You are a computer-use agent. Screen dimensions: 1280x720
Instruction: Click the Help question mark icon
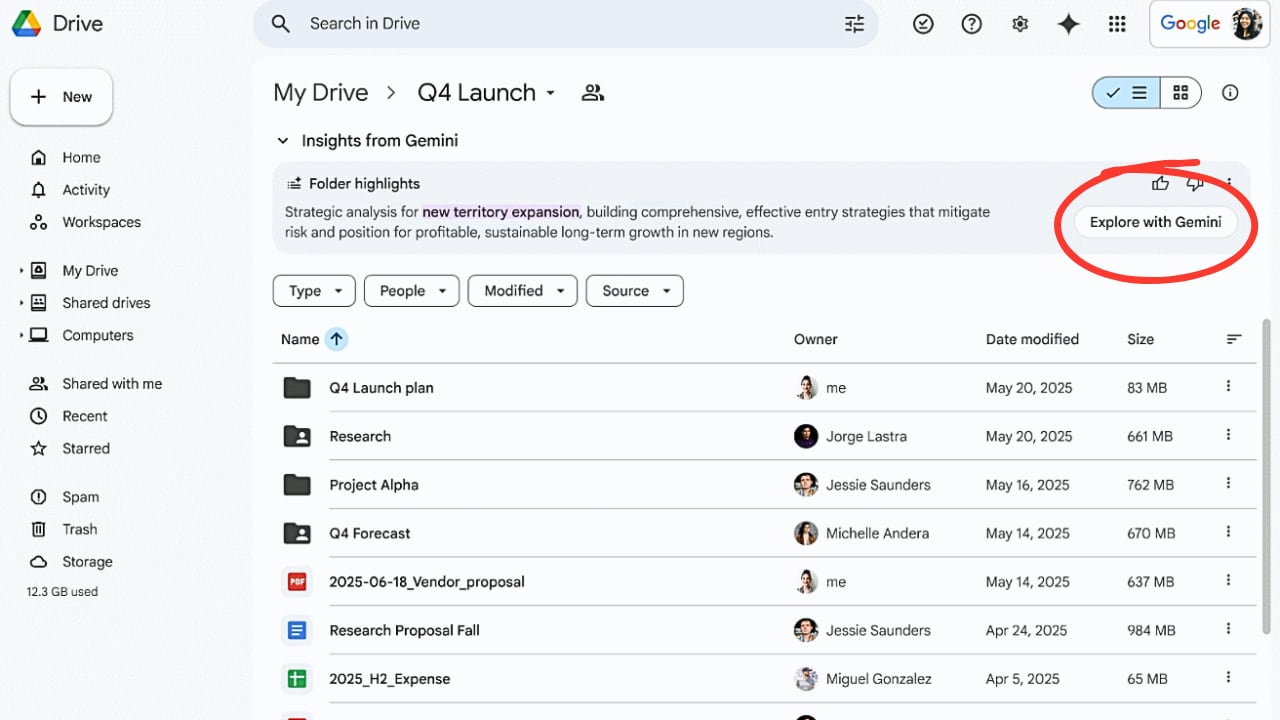coord(971,24)
